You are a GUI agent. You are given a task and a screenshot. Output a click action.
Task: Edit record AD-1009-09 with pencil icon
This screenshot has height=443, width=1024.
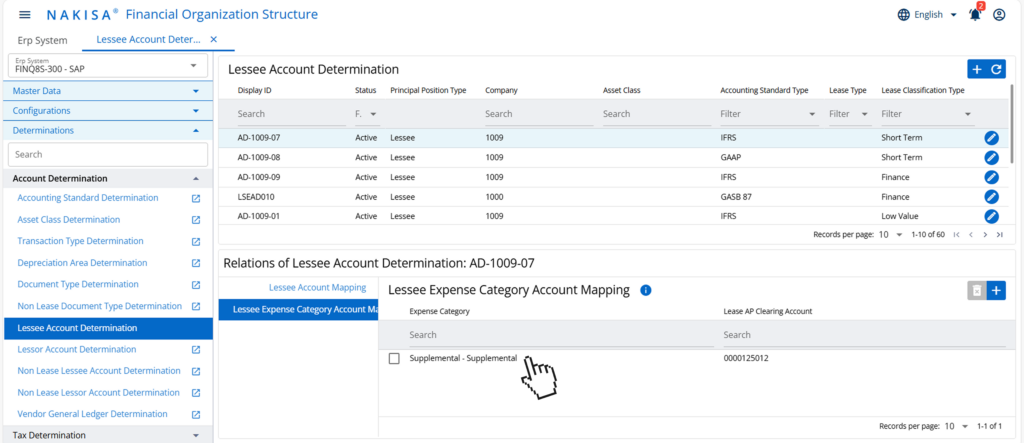click(x=991, y=177)
